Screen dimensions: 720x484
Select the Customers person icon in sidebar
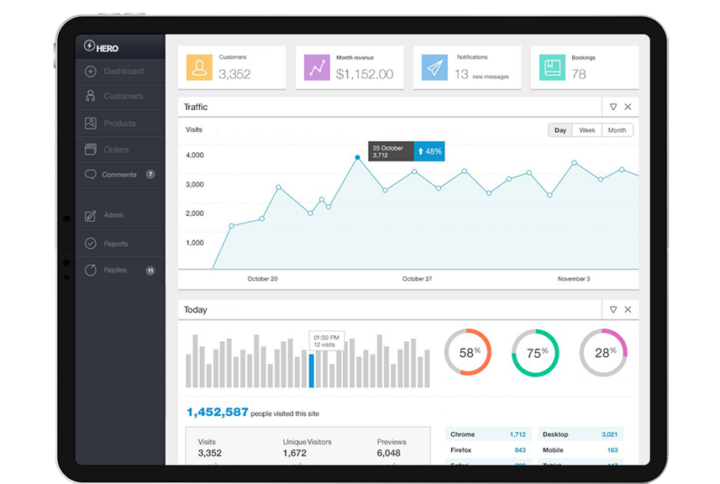90,96
